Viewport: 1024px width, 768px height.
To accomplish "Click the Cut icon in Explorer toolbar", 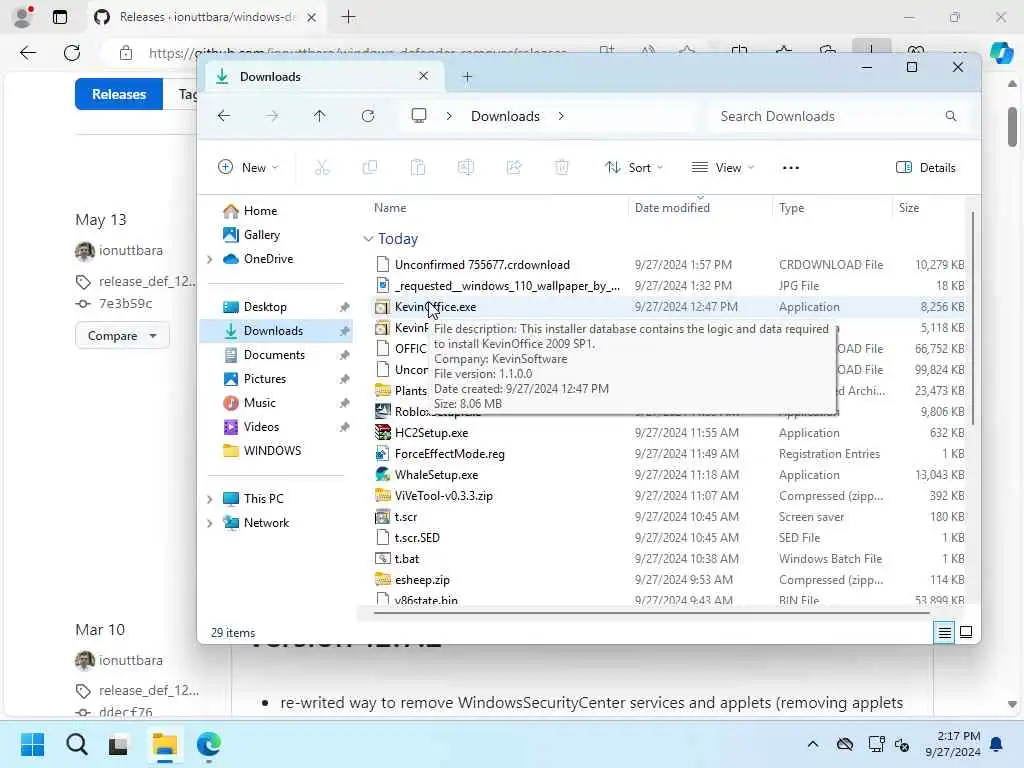I will (321, 168).
